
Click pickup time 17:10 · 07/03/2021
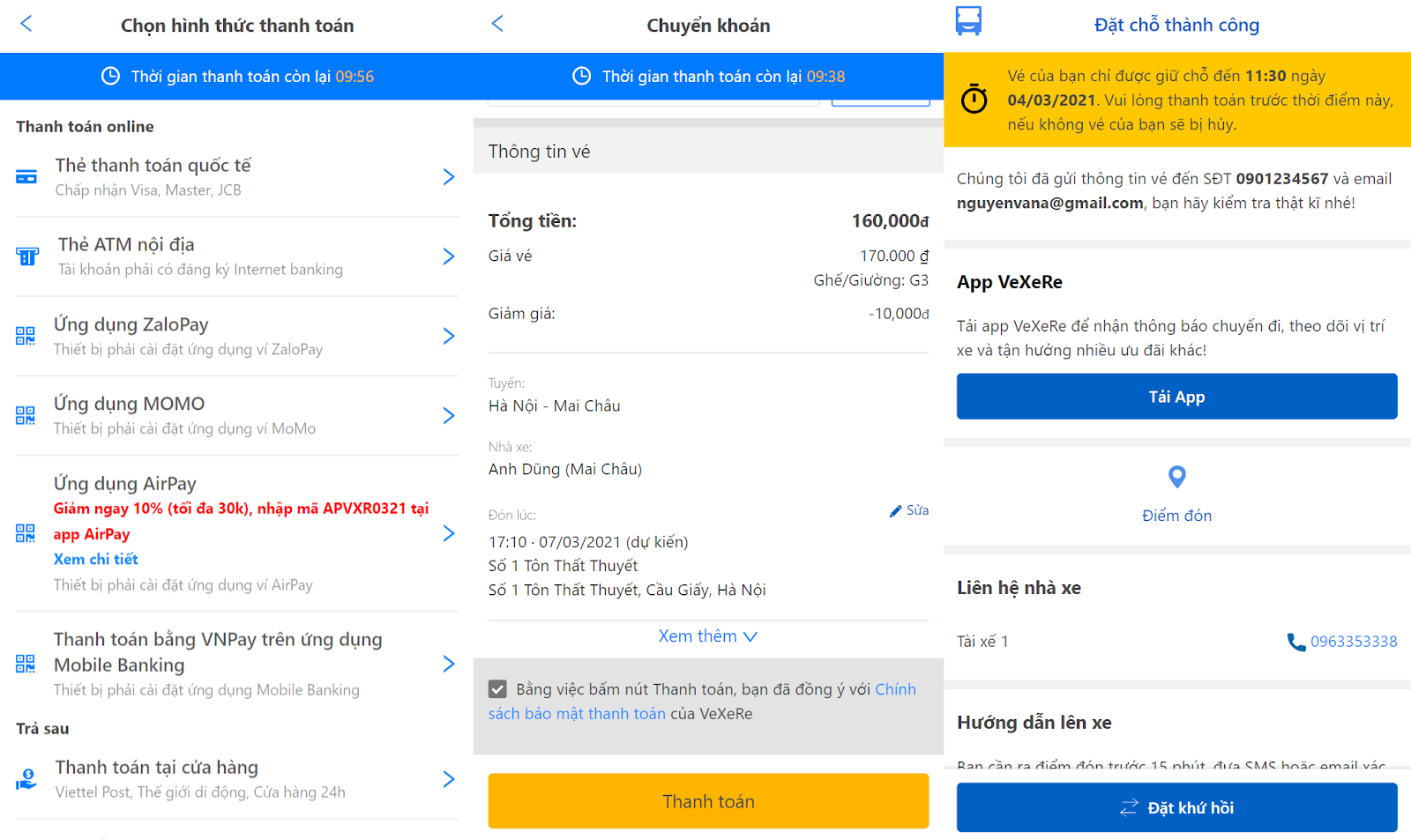coord(588,542)
